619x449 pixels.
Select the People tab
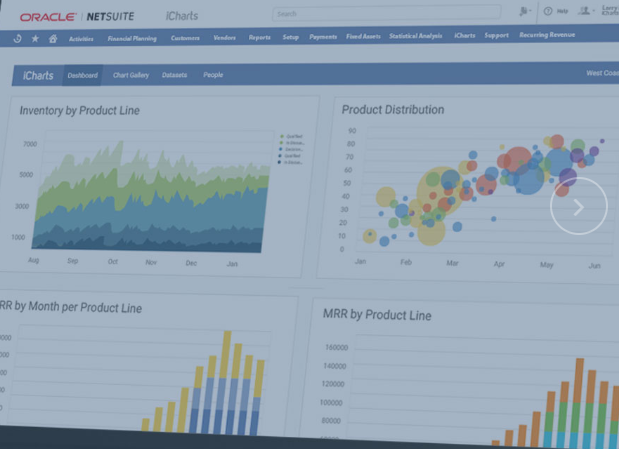213,75
